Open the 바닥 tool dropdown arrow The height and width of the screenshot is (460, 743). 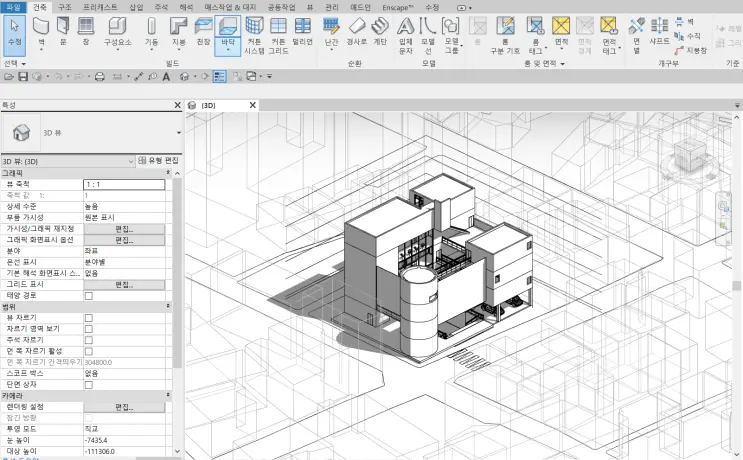coord(228,50)
